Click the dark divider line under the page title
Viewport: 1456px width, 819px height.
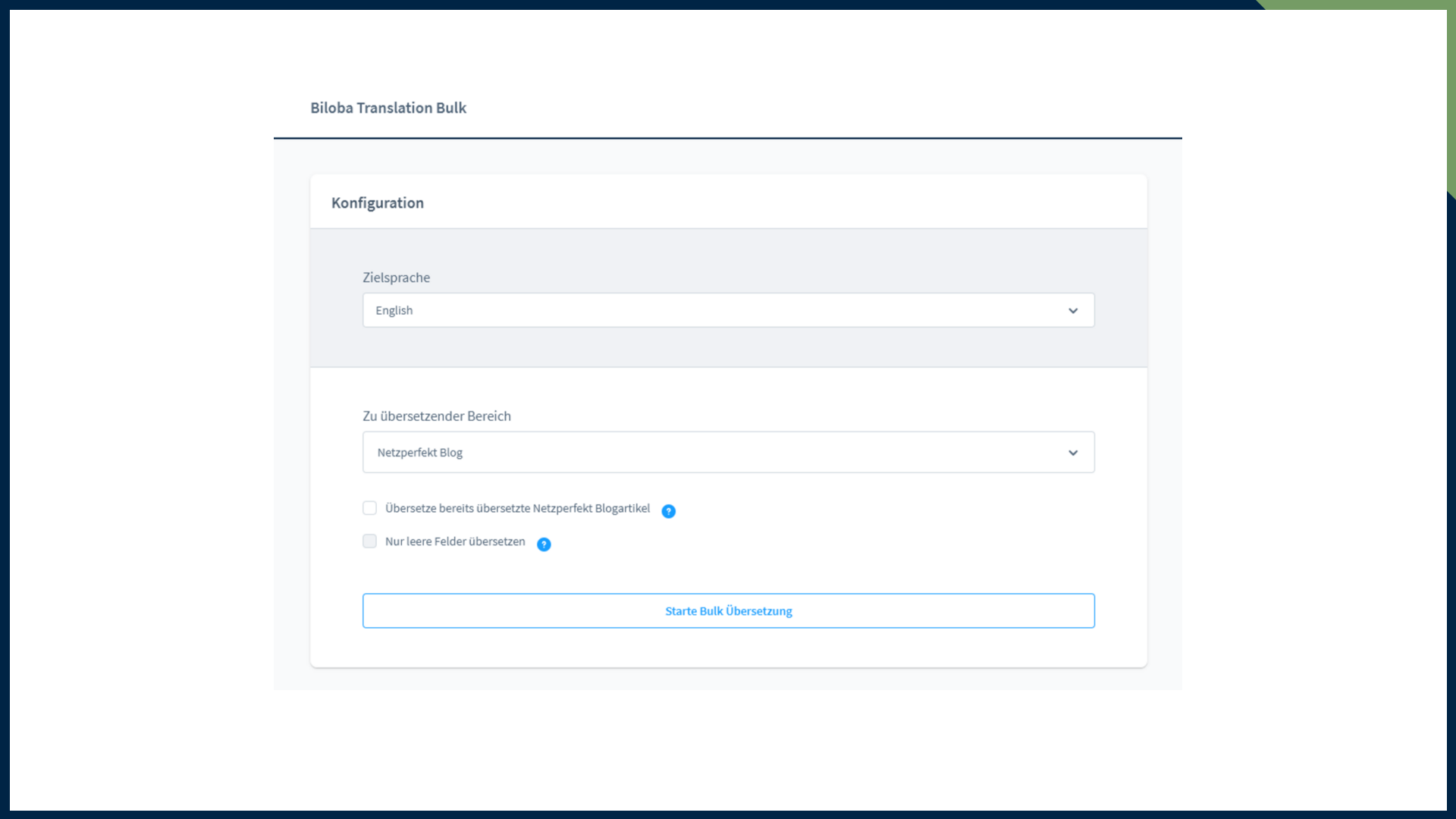tap(728, 138)
